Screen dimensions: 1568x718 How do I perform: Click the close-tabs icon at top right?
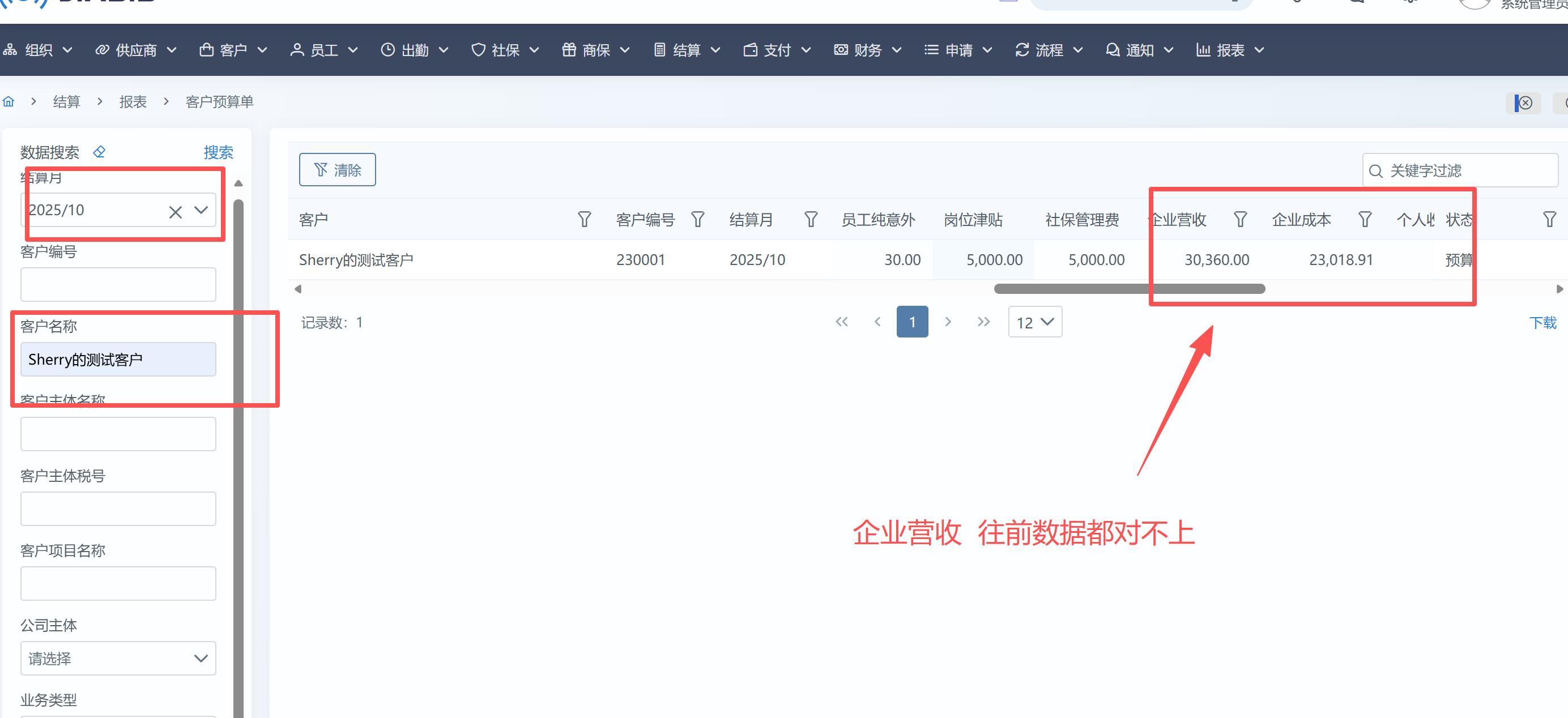pyautogui.click(x=1524, y=103)
